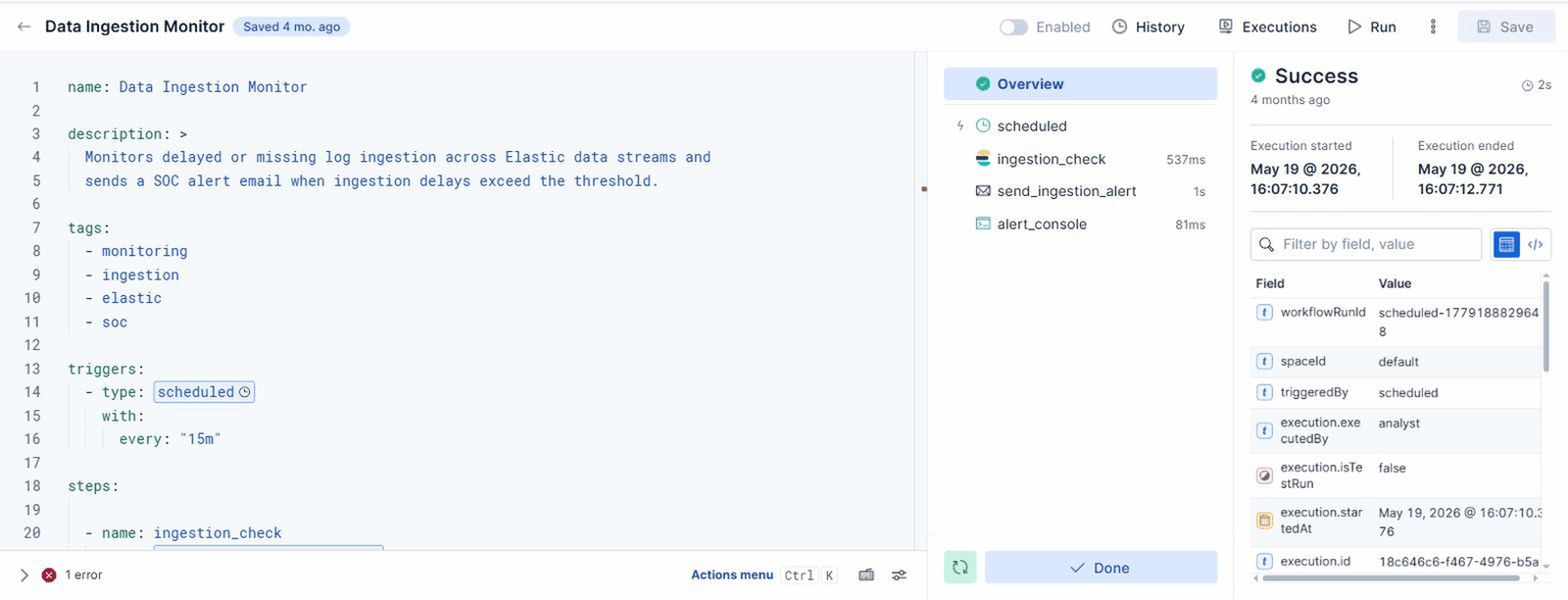Click the Field column header
Viewport: 1568px width, 600px height.
point(1270,283)
